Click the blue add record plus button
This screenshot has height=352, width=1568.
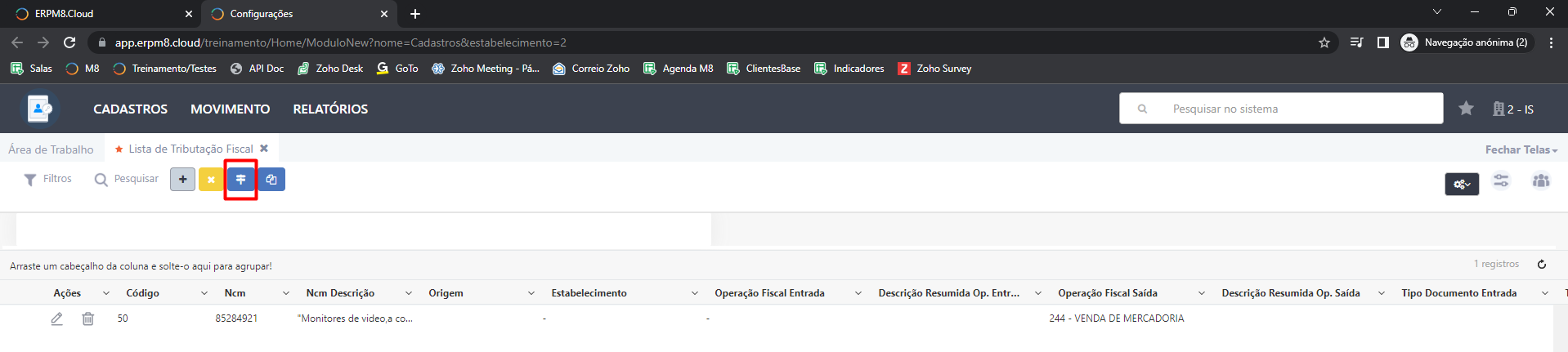point(182,180)
